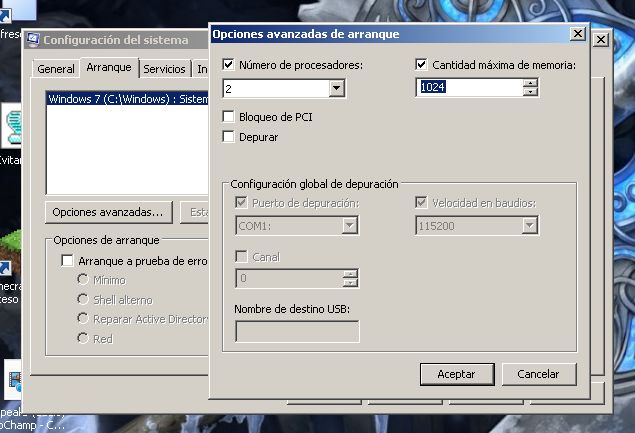Select Reparar Active Directory radio option
Viewport: 635px width, 433px height.
click(83, 318)
